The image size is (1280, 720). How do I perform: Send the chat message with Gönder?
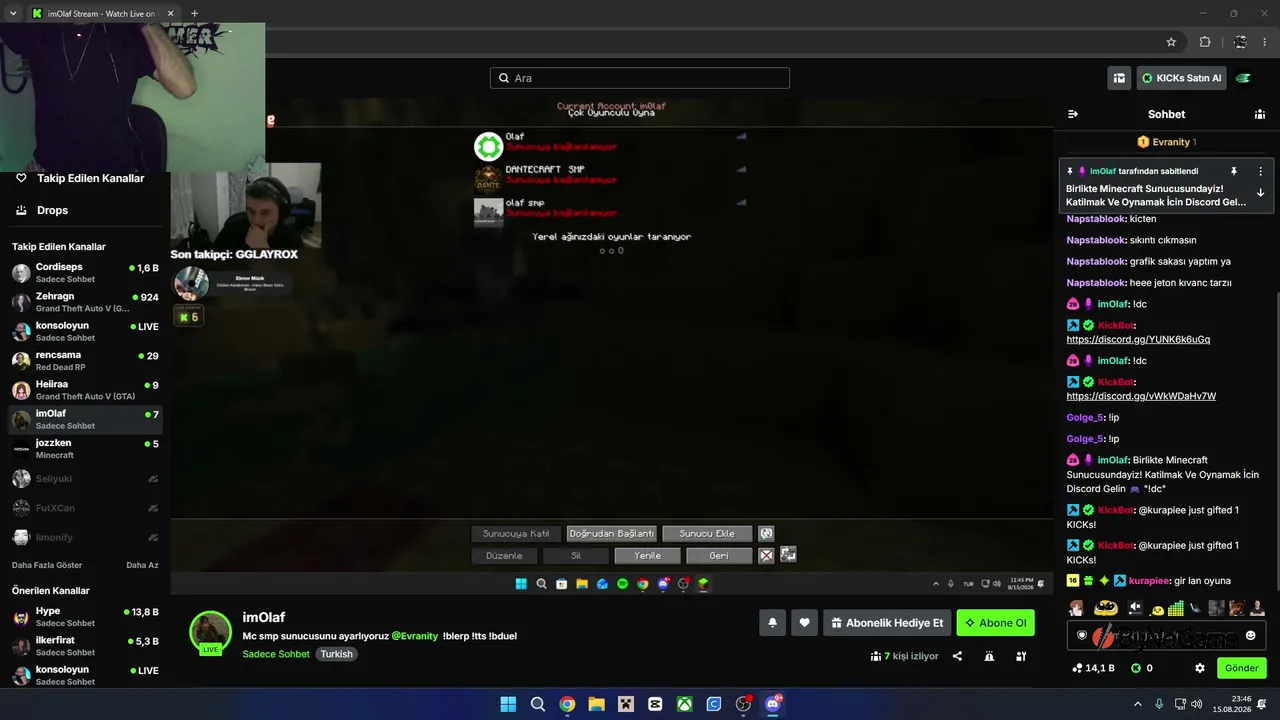tap(1242, 668)
